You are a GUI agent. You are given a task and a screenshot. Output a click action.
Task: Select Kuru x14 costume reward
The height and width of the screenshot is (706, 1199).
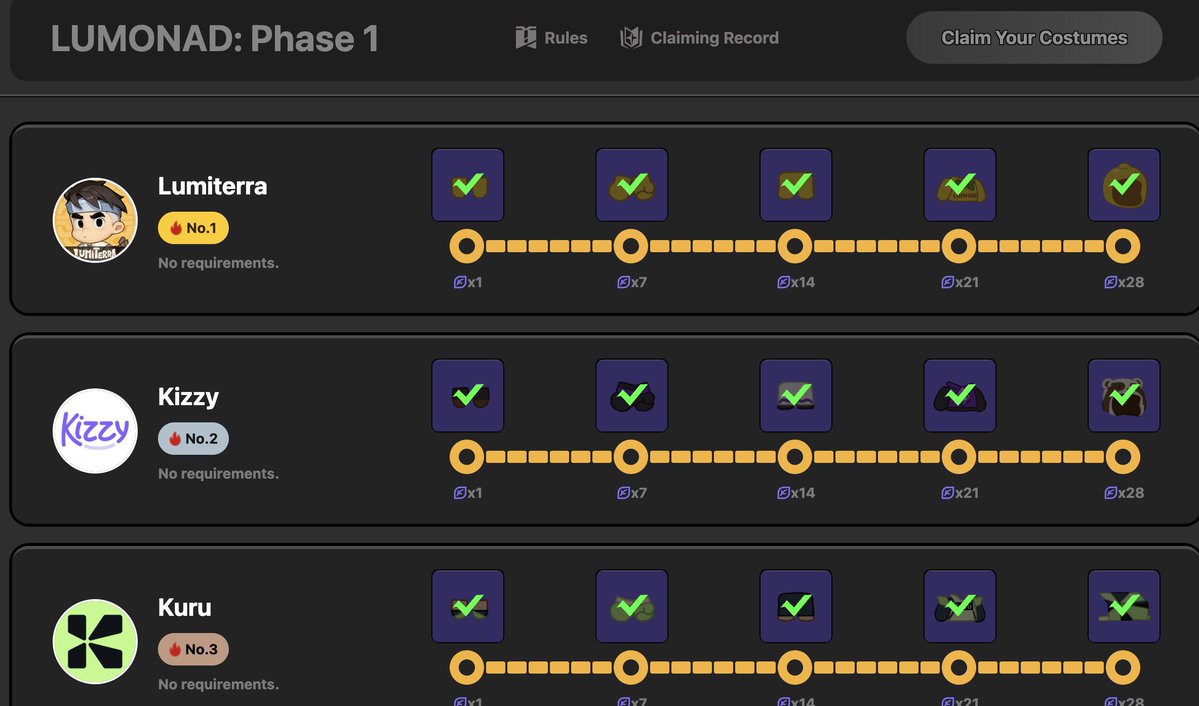pyautogui.click(x=795, y=606)
